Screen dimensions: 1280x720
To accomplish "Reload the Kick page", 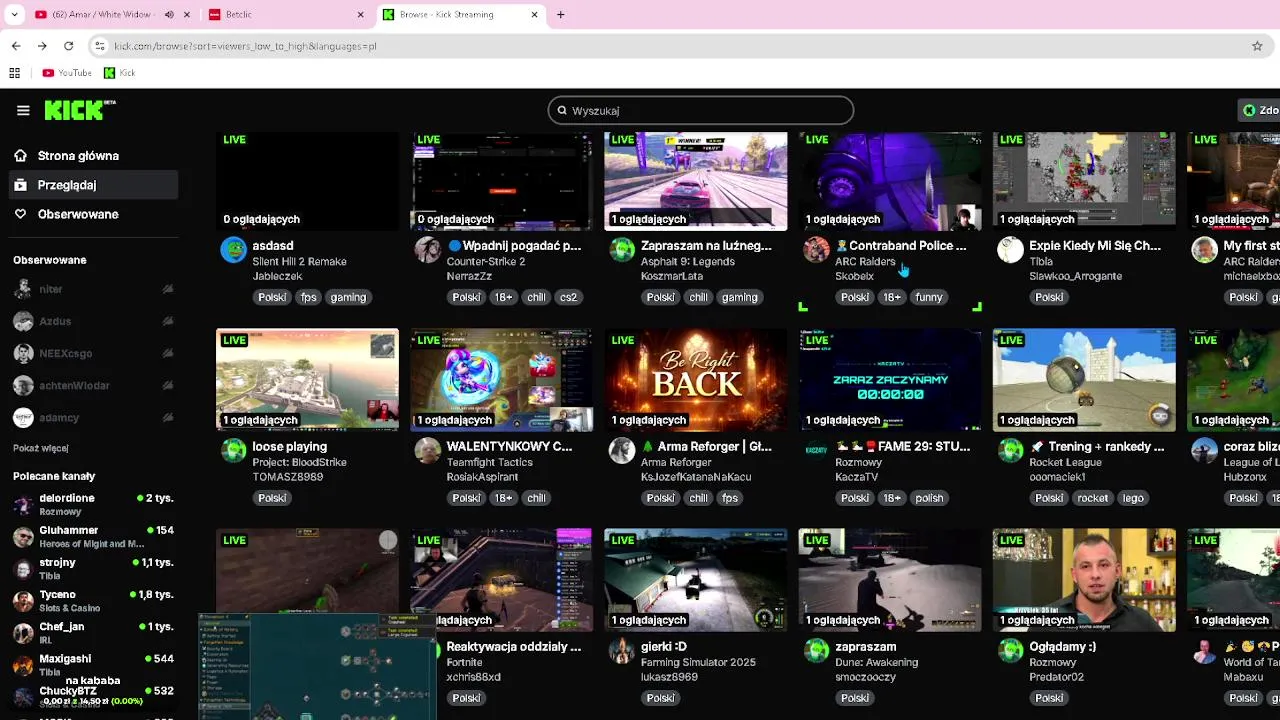I will click(68, 46).
